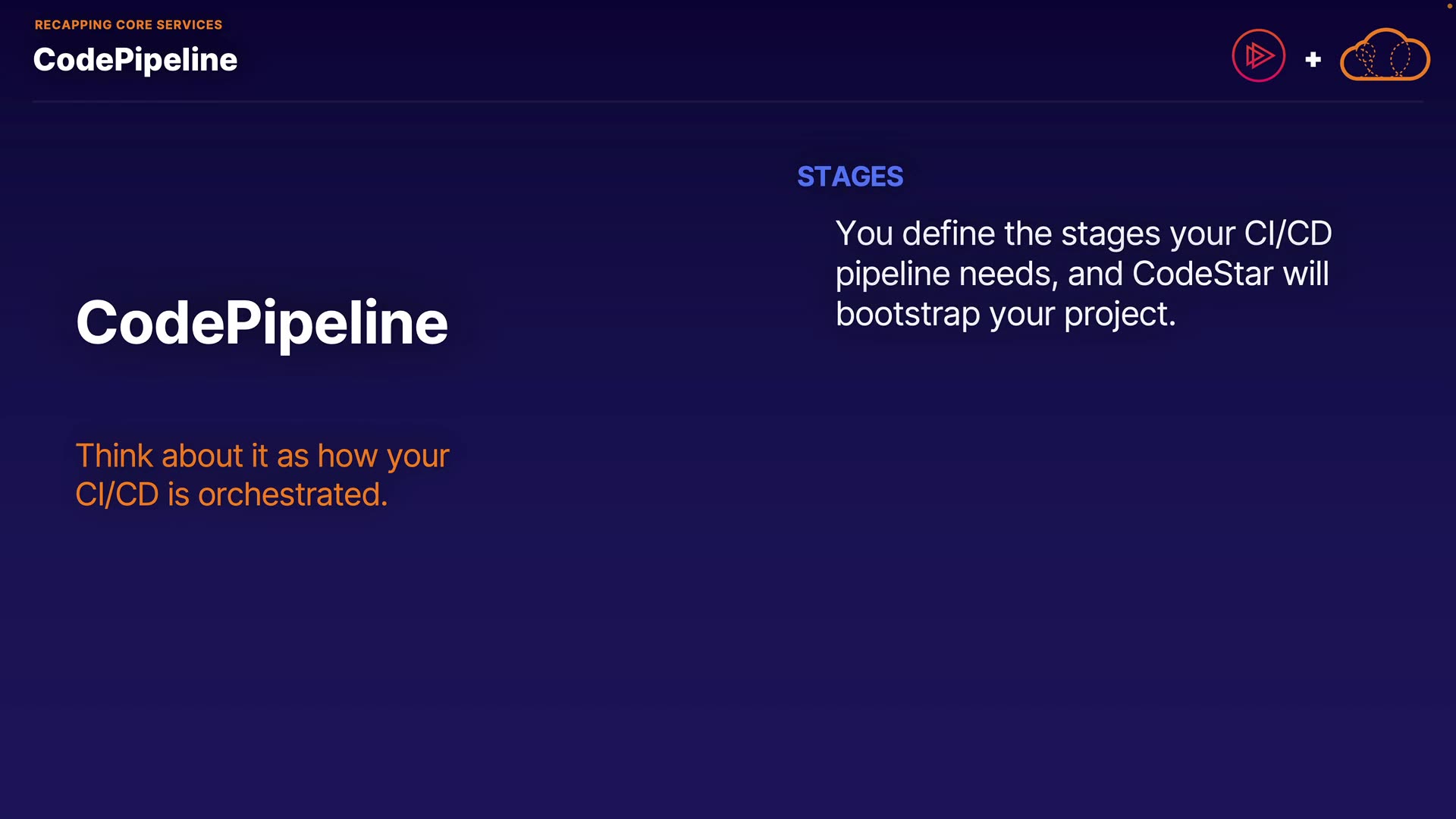Click the horizontal divider line under the header
Viewport: 1456px width, 819px height.
pos(728,101)
